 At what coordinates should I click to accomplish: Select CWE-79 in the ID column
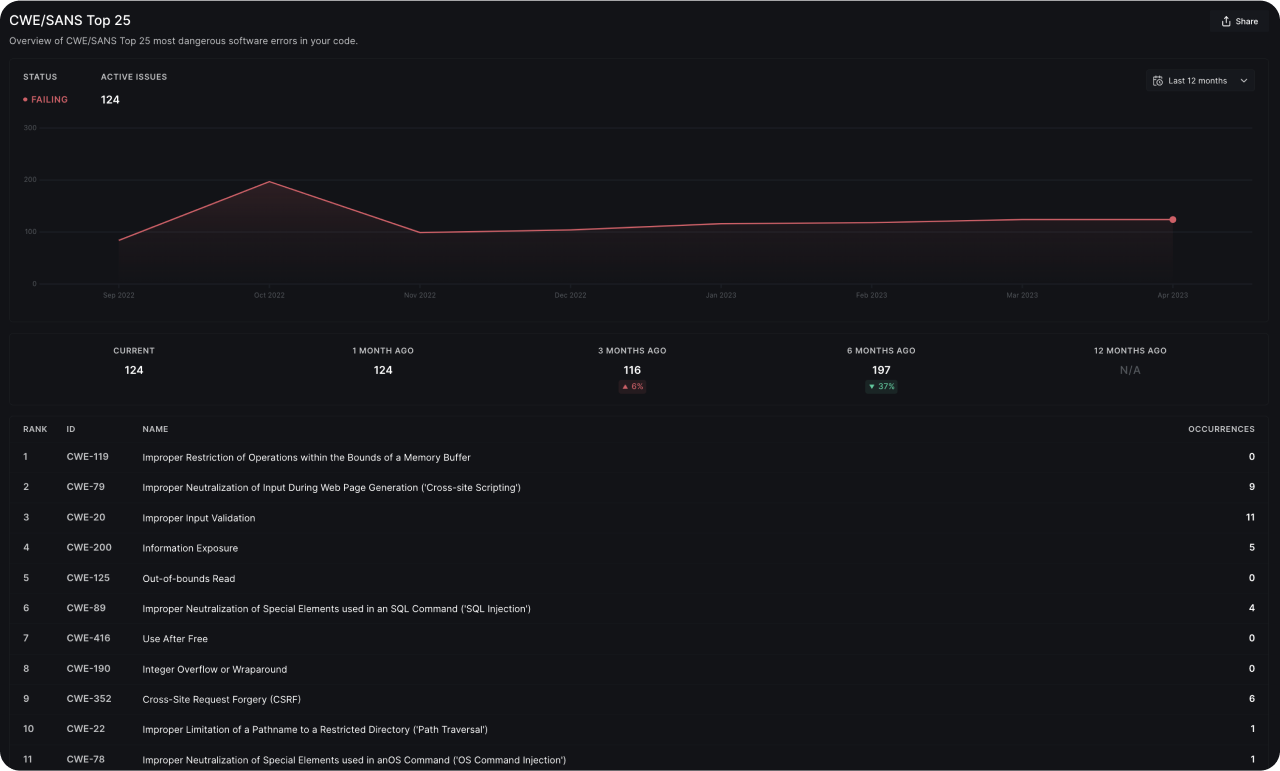click(x=86, y=487)
